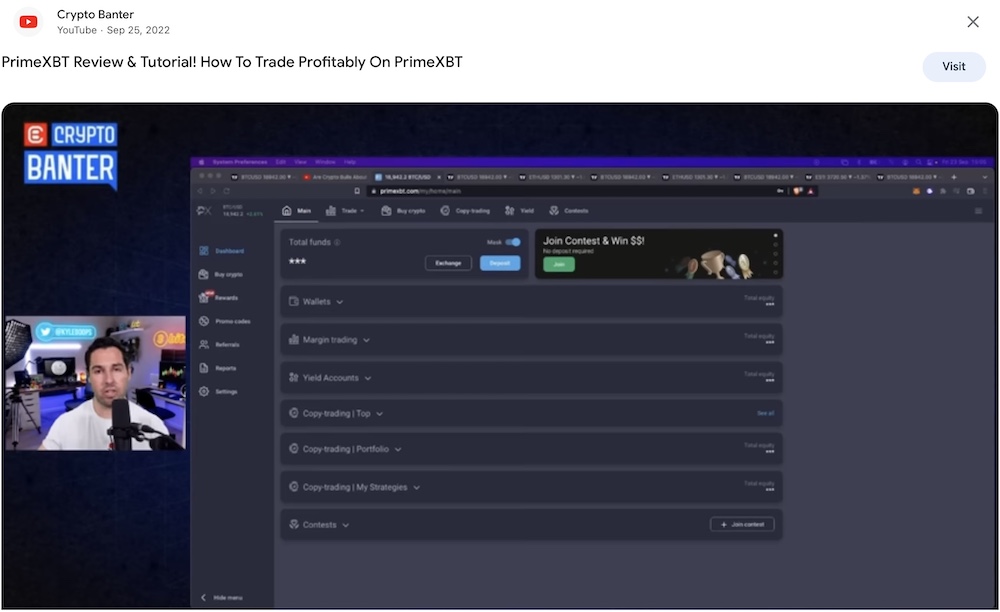Click the presenter webcam video
The image size is (1000, 612).
(96, 383)
